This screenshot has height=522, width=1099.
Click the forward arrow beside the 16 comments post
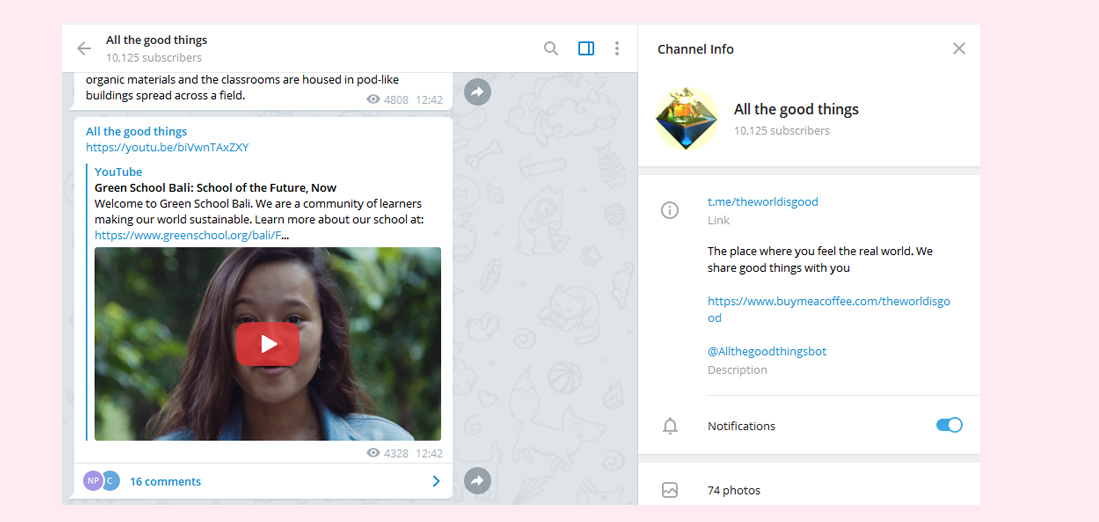pyautogui.click(x=477, y=481)
